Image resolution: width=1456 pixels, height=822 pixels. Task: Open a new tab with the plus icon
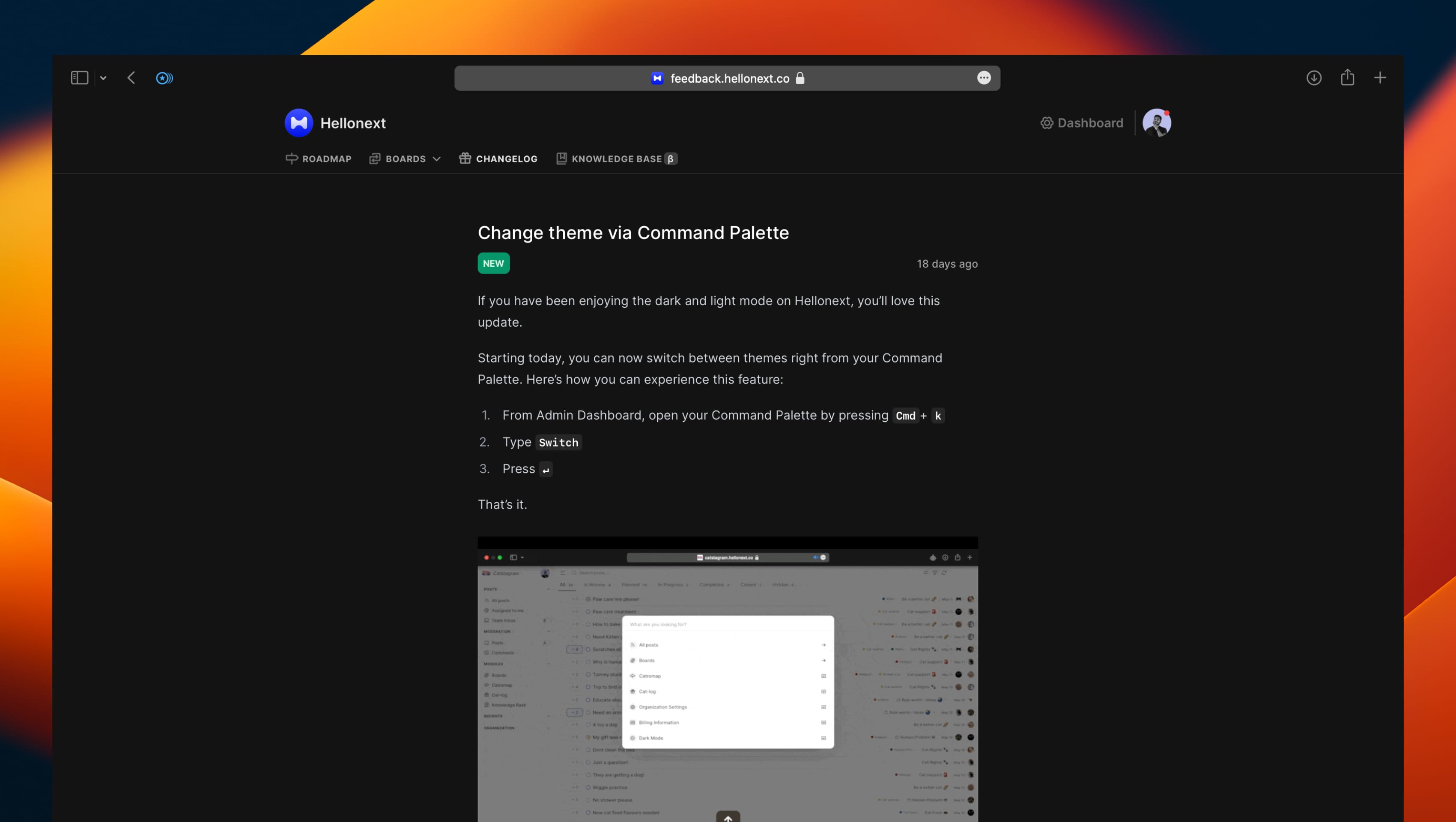click(x=1380, y=78)
